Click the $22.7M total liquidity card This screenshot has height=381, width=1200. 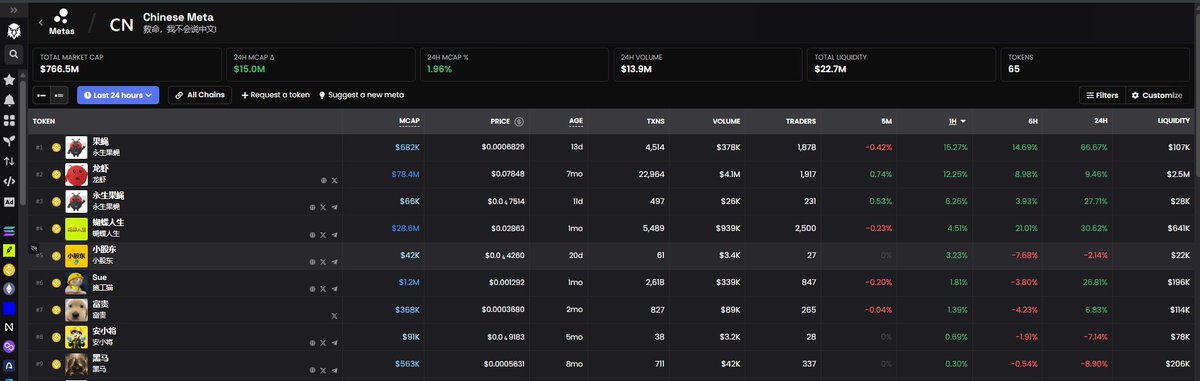click(x=900, y=64)
